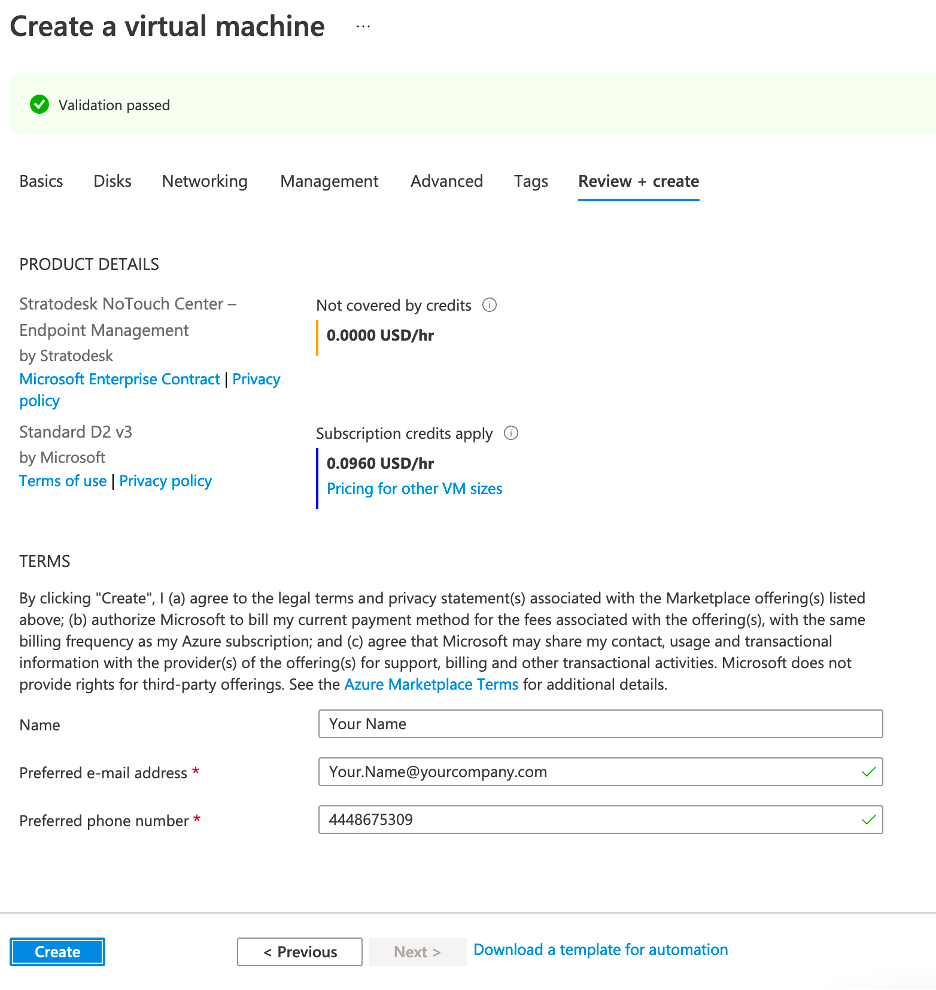
Task: Click the 0.0000 USD/hr price text
Action: pos(380,335)
